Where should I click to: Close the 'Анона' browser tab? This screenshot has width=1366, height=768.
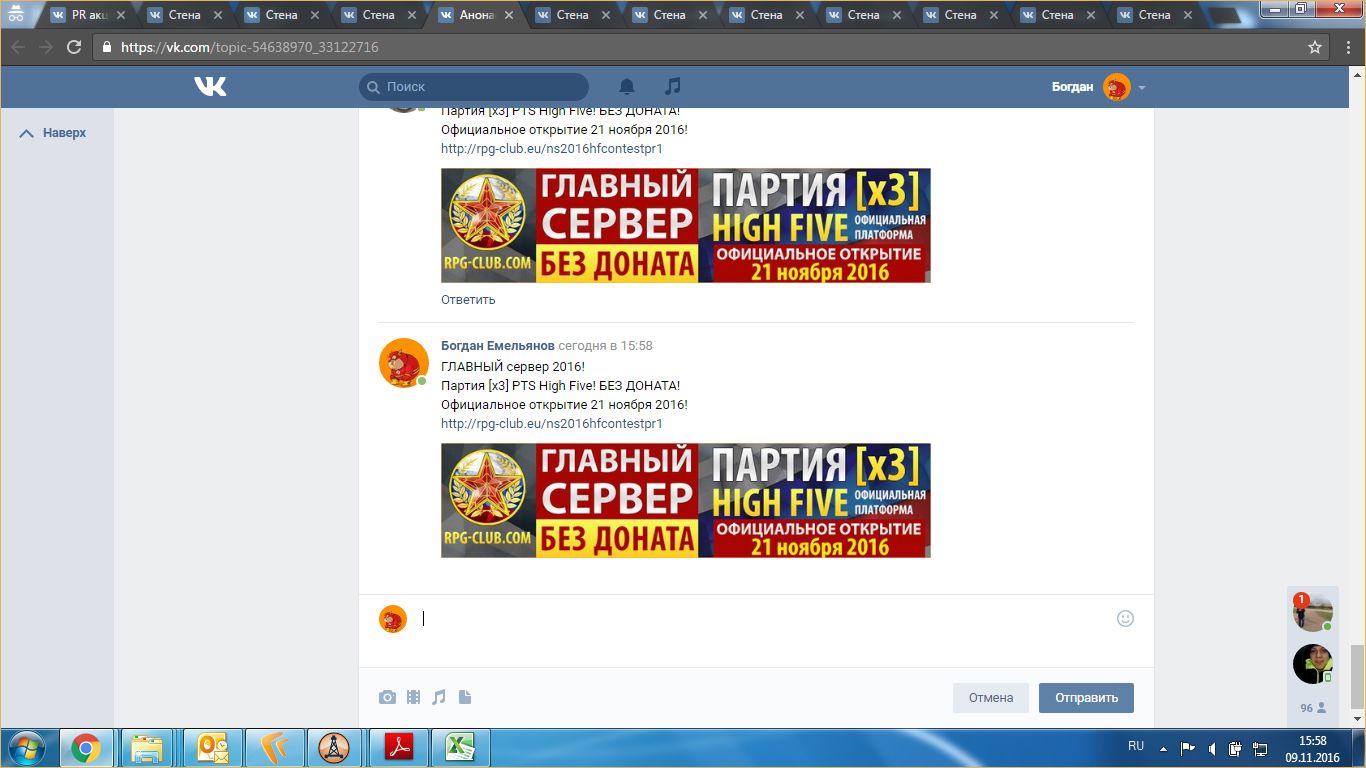tap(509, 15)
